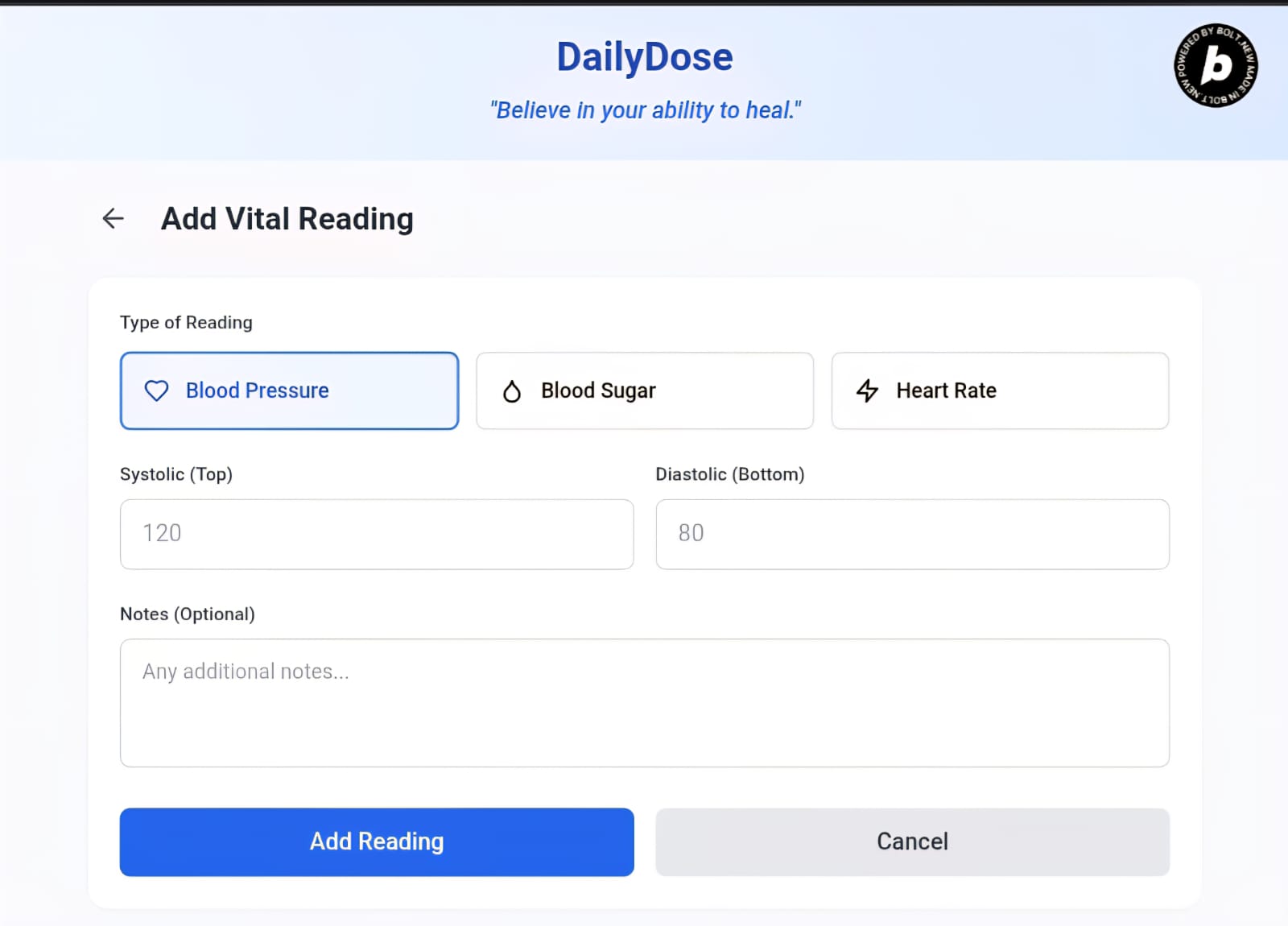The image size is (1288, 926).
Task: Click the back arrow icon
Action: pos(114,218)
